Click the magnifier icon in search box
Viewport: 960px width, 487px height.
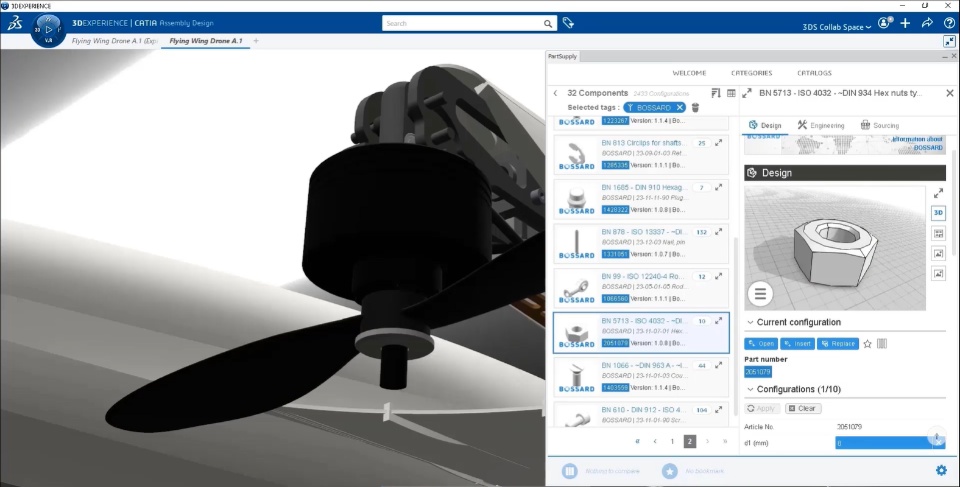click(x=548, y=24)
